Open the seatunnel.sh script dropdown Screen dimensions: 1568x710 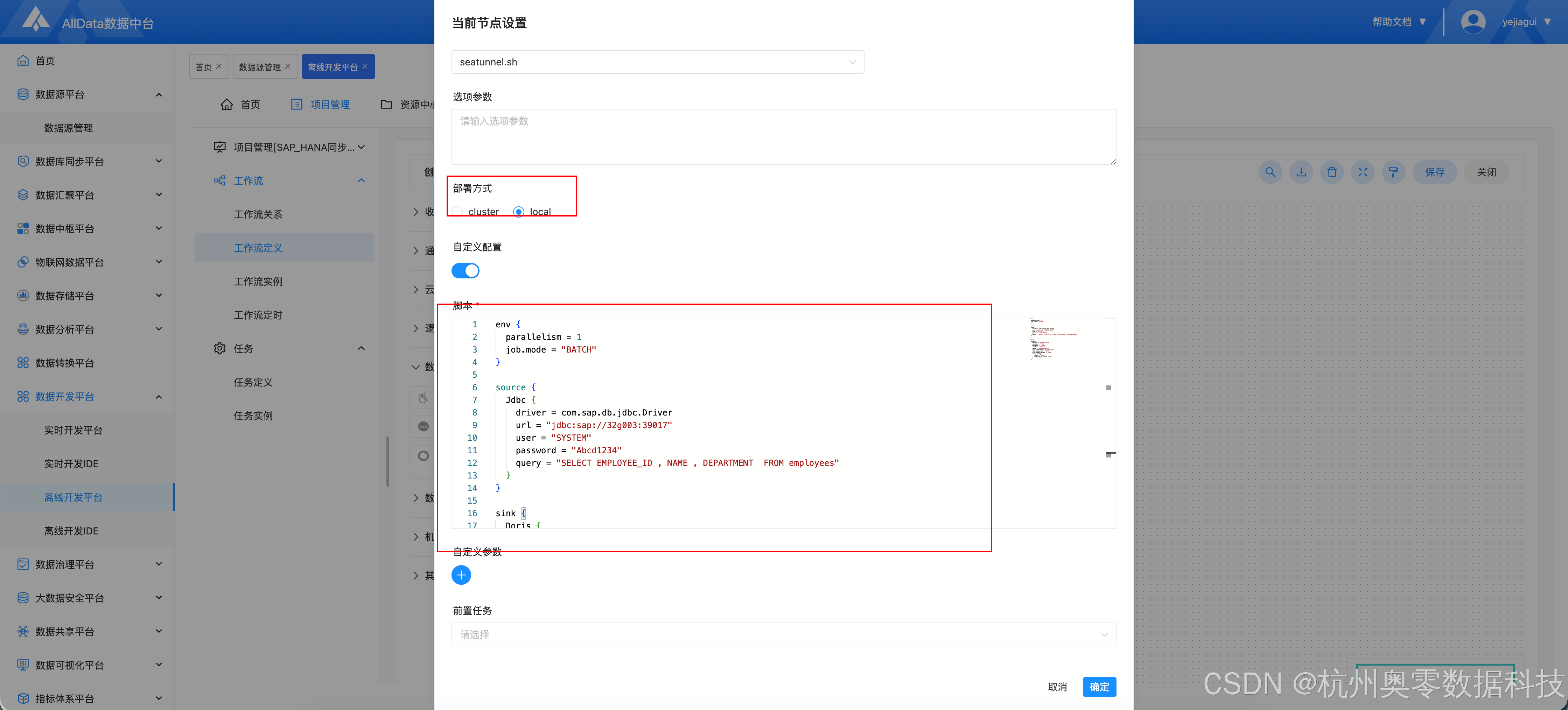pyautogui.click(x=657, y=62)
